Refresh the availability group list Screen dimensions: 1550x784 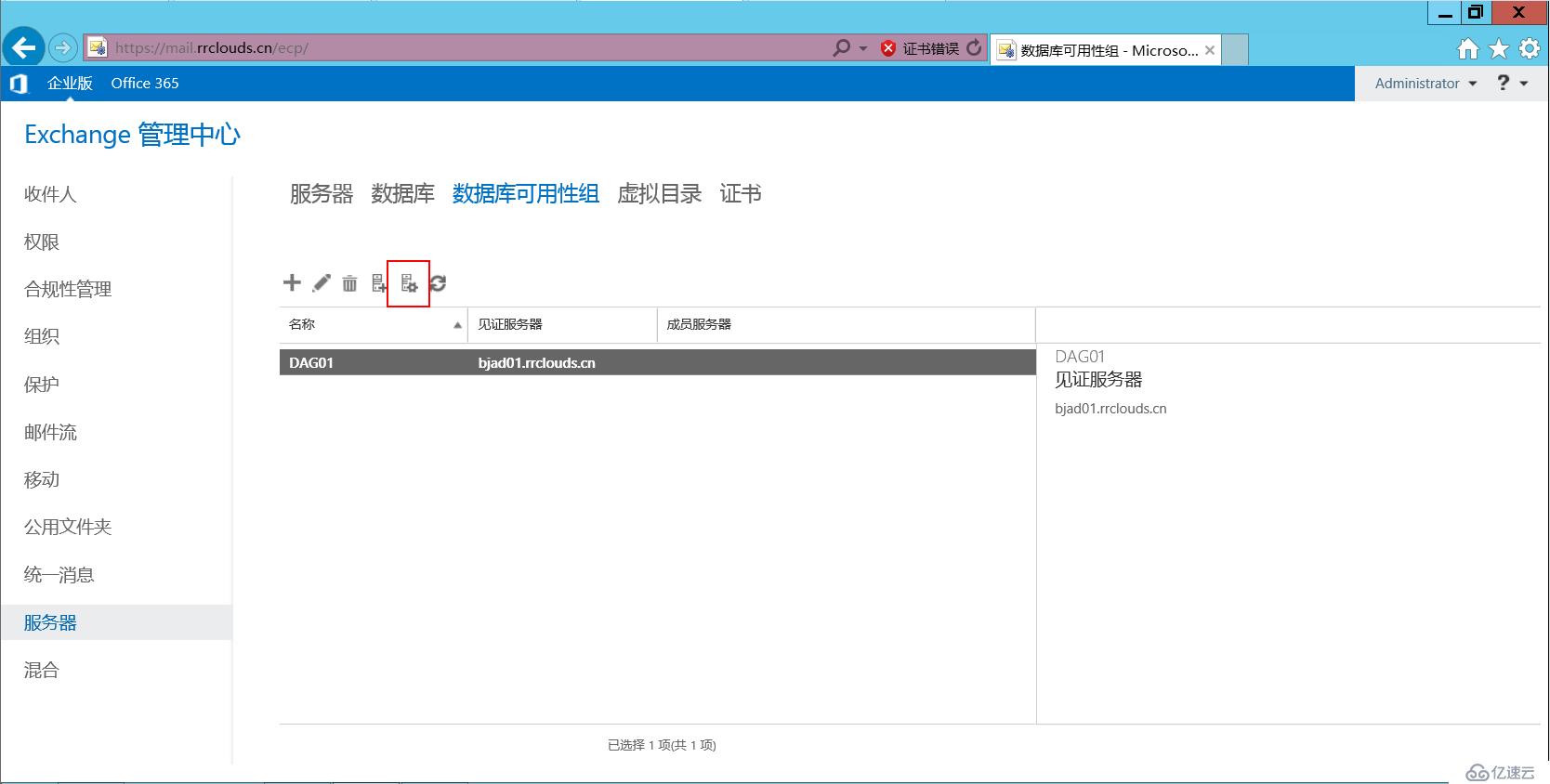[x=438, y=283]
